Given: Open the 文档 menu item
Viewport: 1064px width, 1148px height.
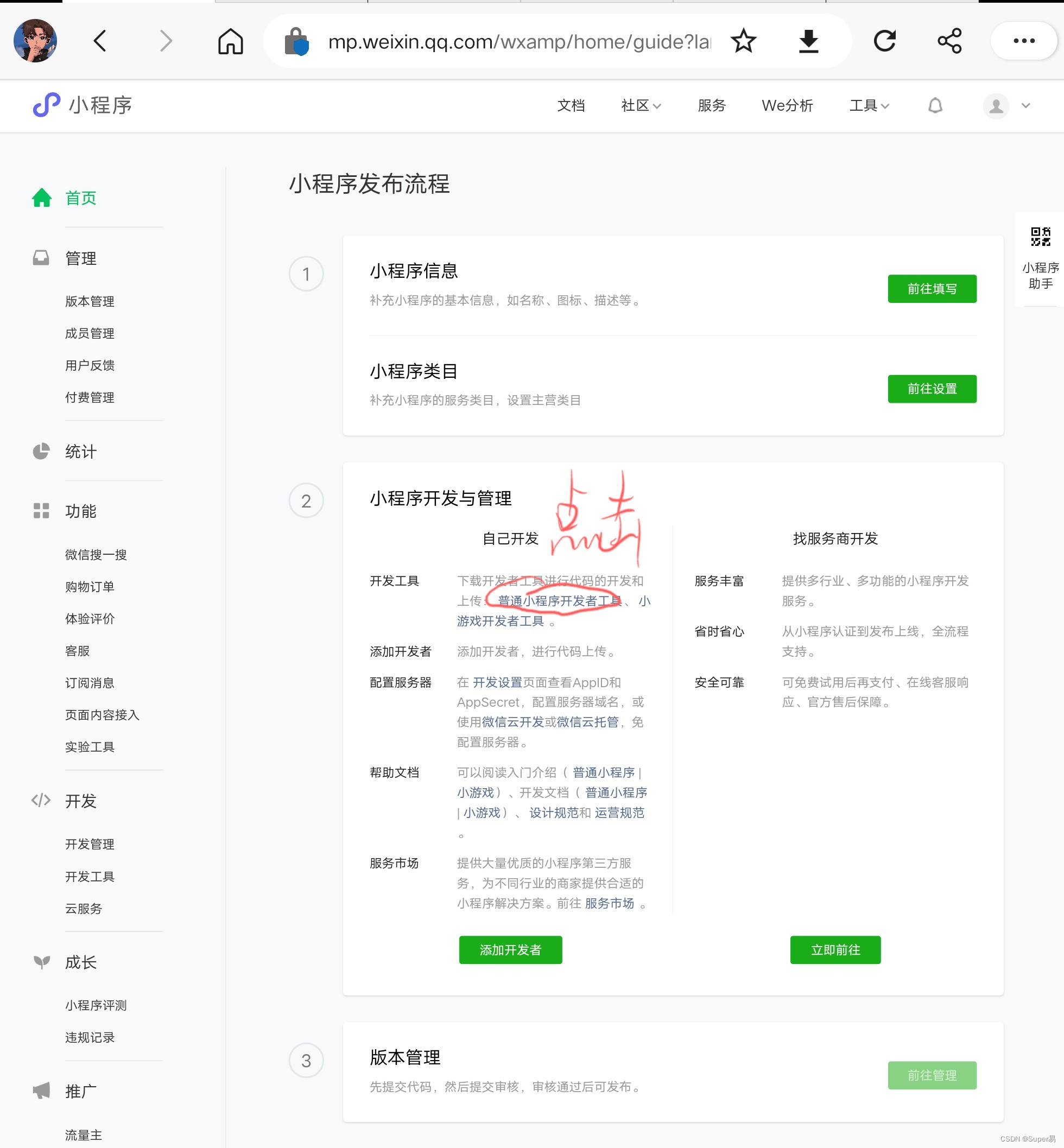Looking at the screenshot, I should pyautogui.click(x=571, y=106).
